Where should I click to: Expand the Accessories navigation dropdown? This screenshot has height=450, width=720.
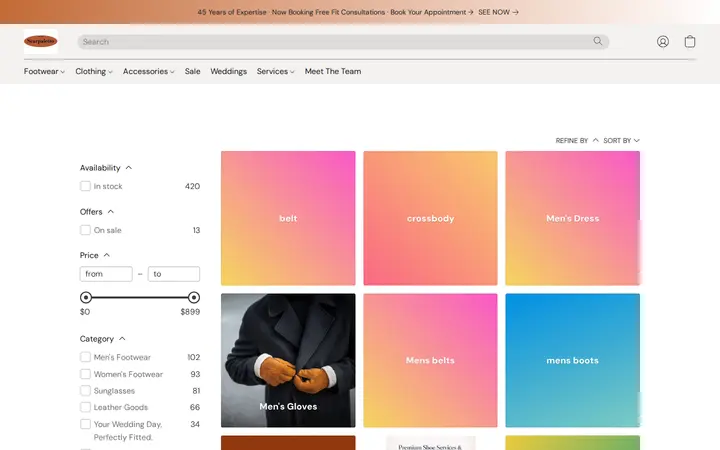[148, 71]
